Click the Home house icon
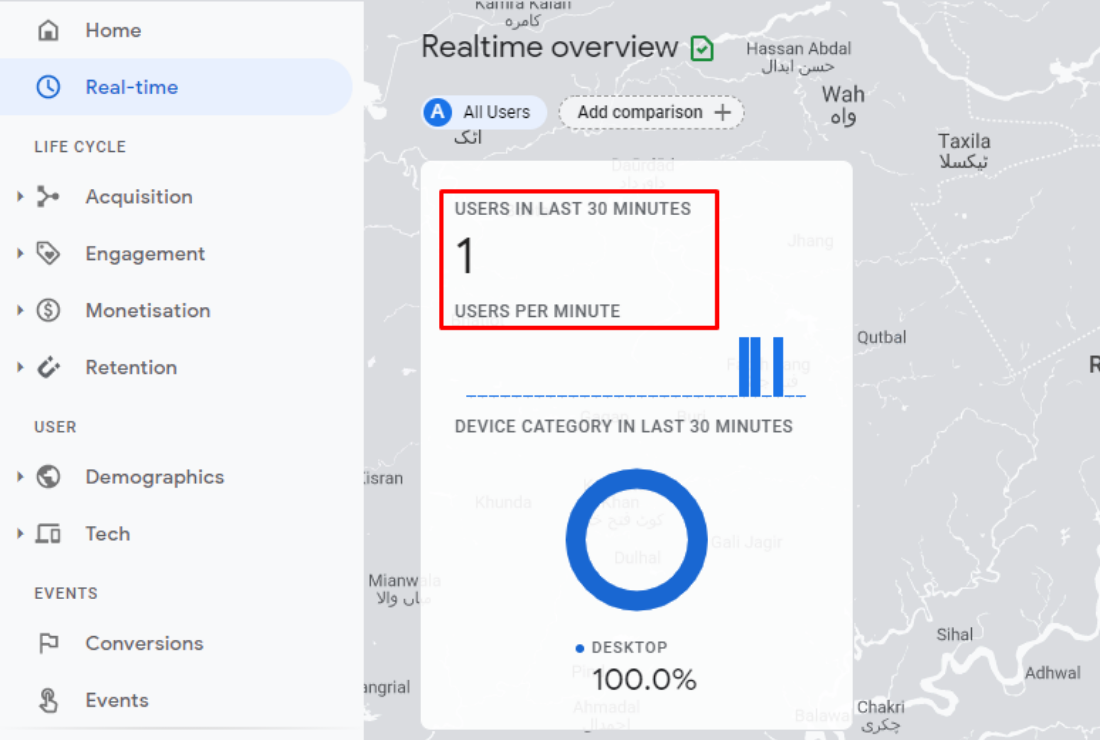1100x740 pixels. (48, 30)
